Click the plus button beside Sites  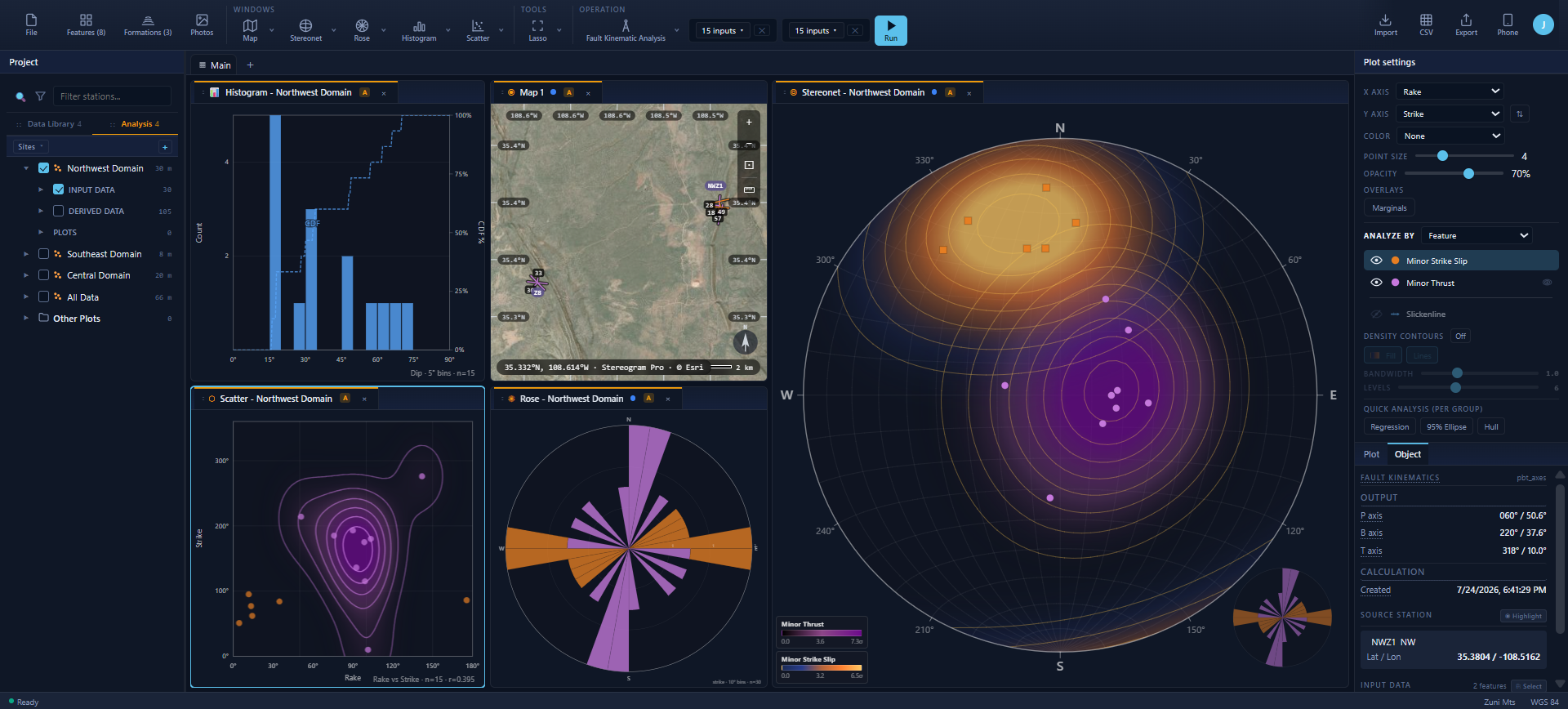click(165, 147)
